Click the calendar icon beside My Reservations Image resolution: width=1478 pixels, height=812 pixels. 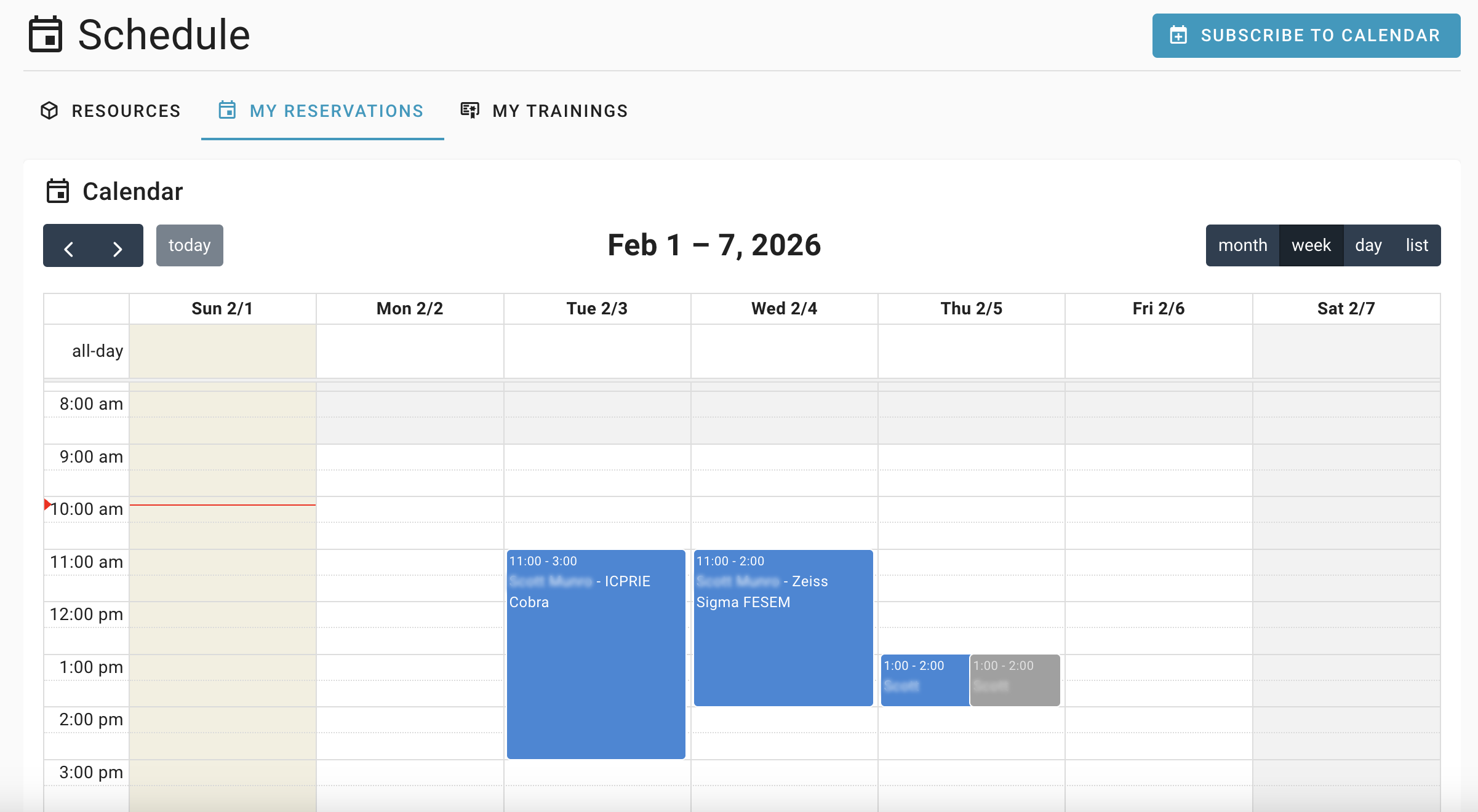click(x=226, y=111)
